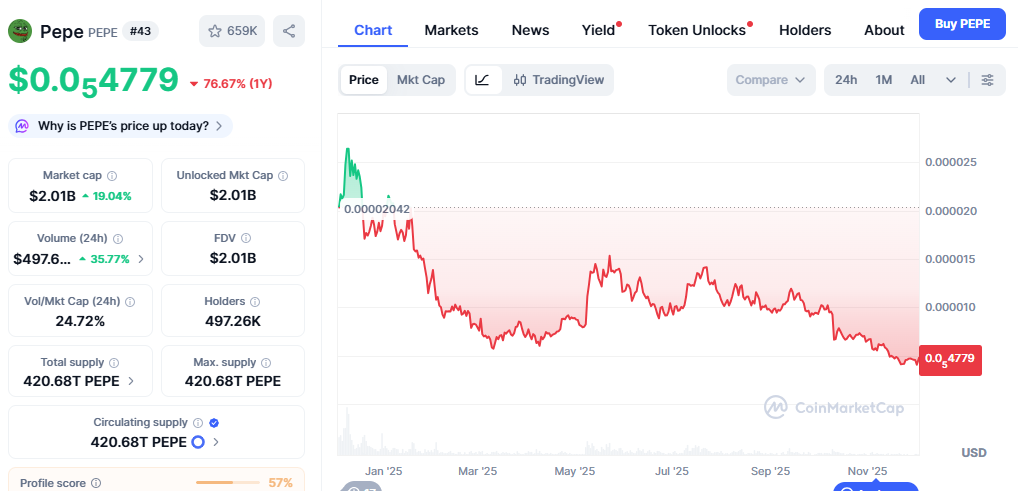Click the Market cap info icon

[x=112, y=176]
